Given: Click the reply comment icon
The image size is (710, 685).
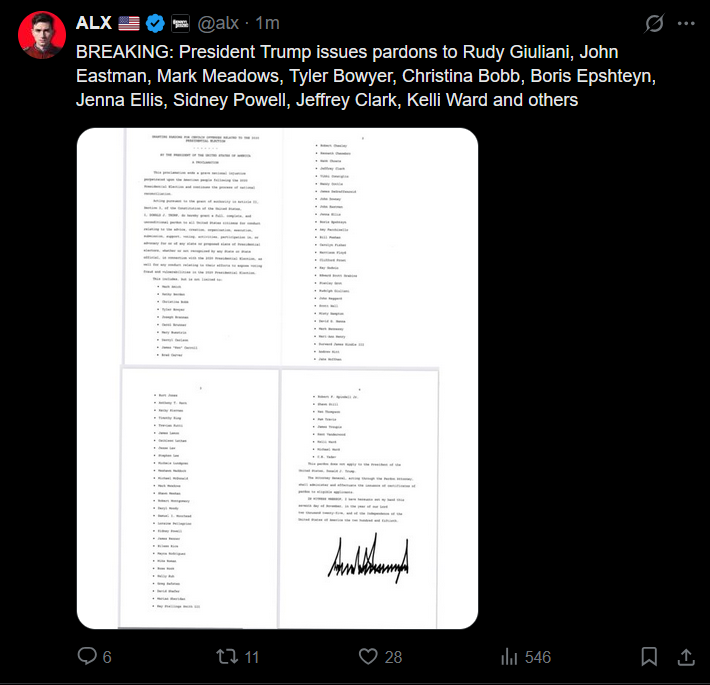Looking at the screenshot, I should 88,656.
